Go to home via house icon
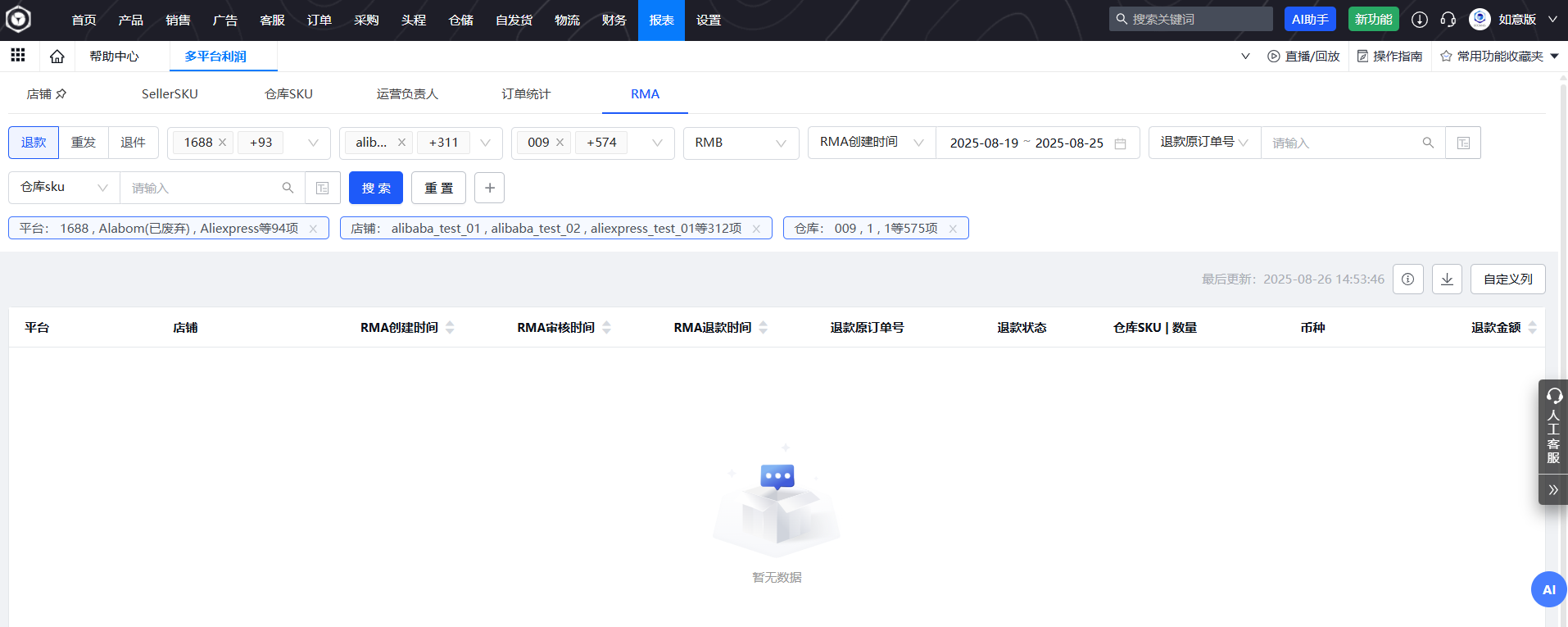Screen dimensions: 1568x627 click(x=57, y=57)
